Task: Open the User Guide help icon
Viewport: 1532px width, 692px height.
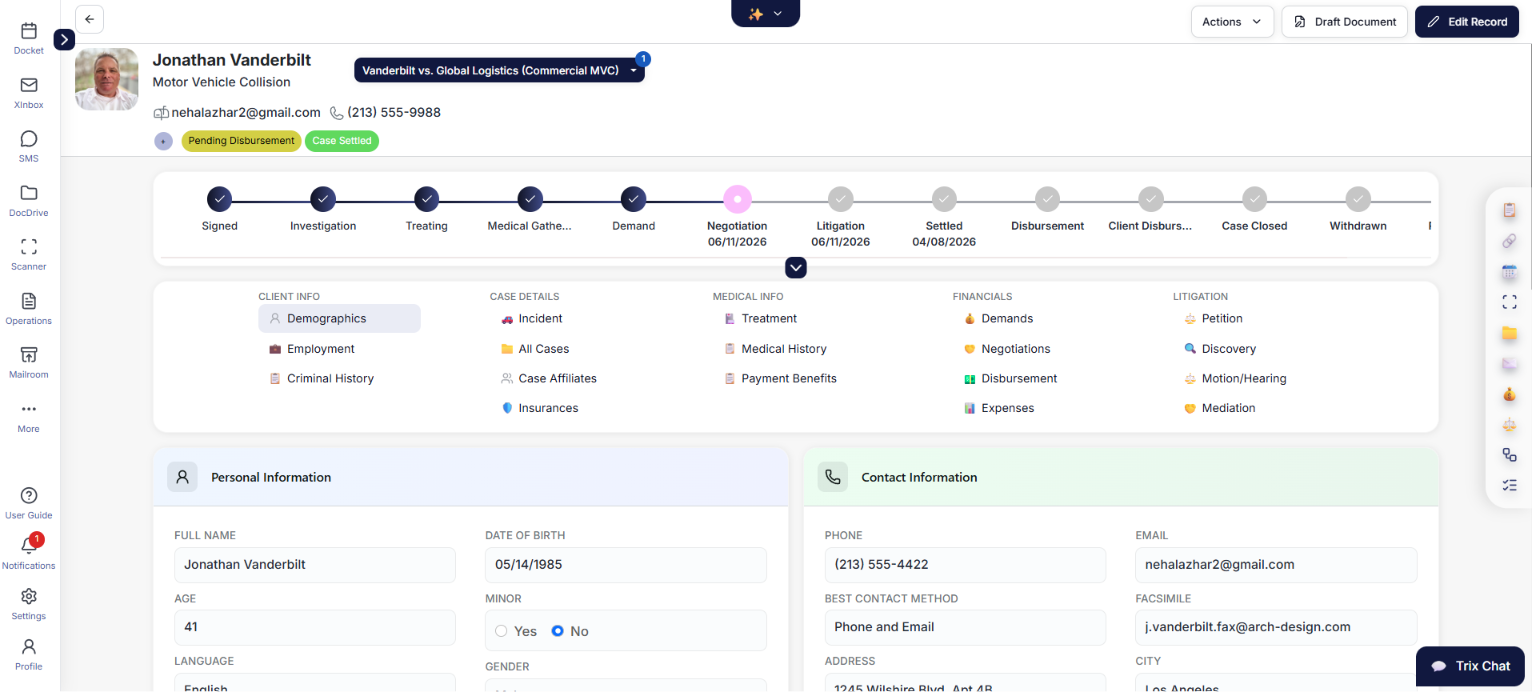Action: (29, 503)
